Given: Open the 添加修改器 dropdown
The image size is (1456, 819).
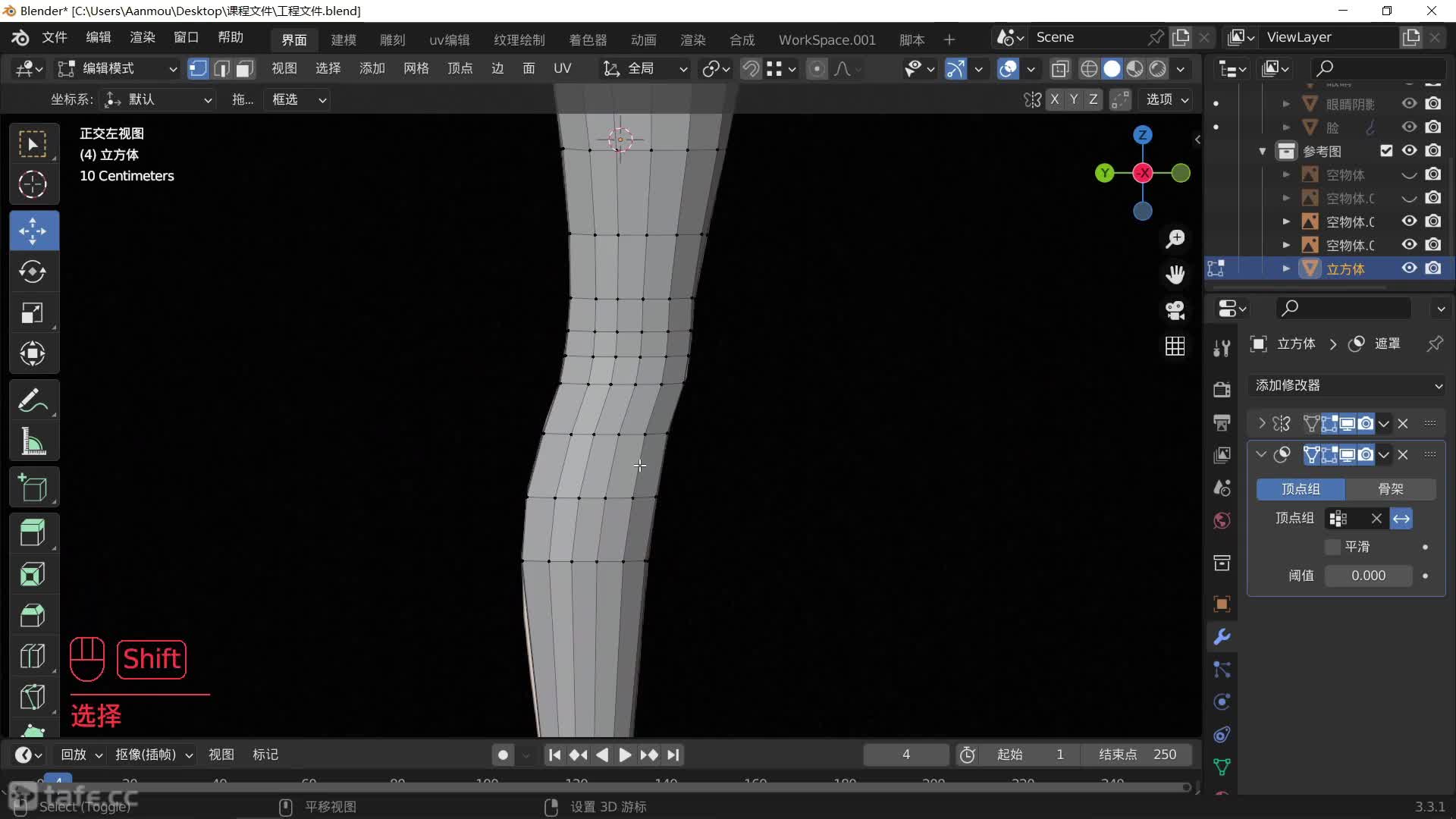Looking at the screenshot, I should 1348,385.
